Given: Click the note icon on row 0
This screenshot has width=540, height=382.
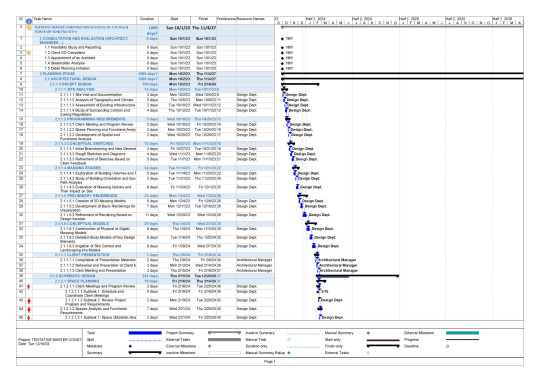Looking at the screenshot, I should (x=29, y=28).
